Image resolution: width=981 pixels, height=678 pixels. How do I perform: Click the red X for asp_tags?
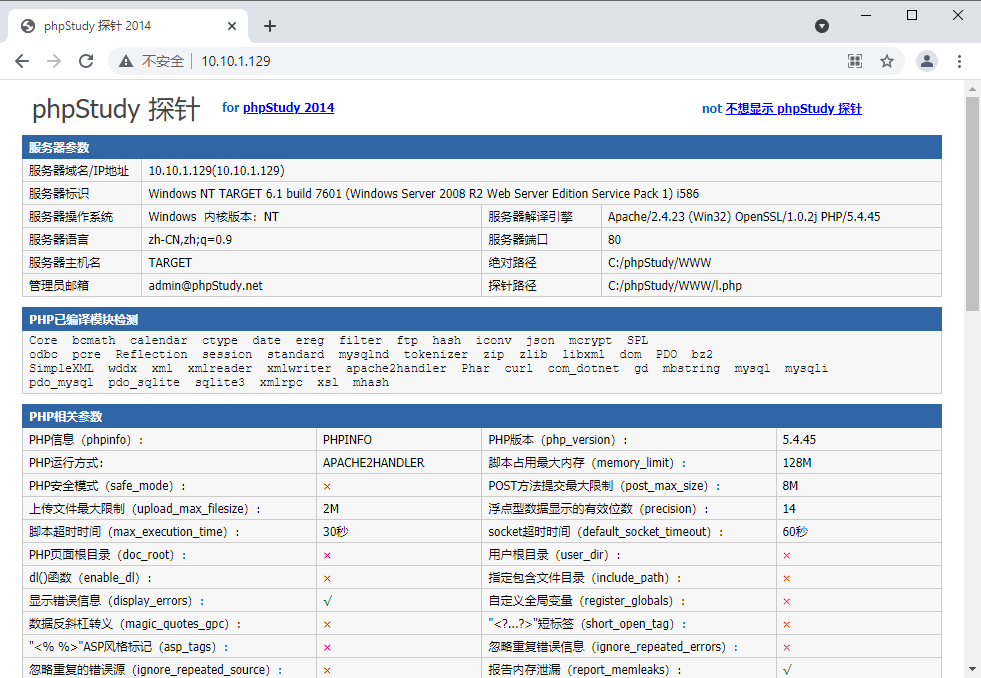click(327, 647)
